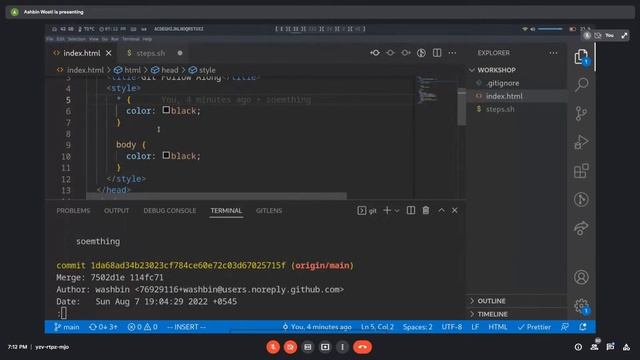Image resolution: width=640 pixels, height=360 pixels.
Task: Click the head breadcrumb segment
Action: tap(169, 70)
